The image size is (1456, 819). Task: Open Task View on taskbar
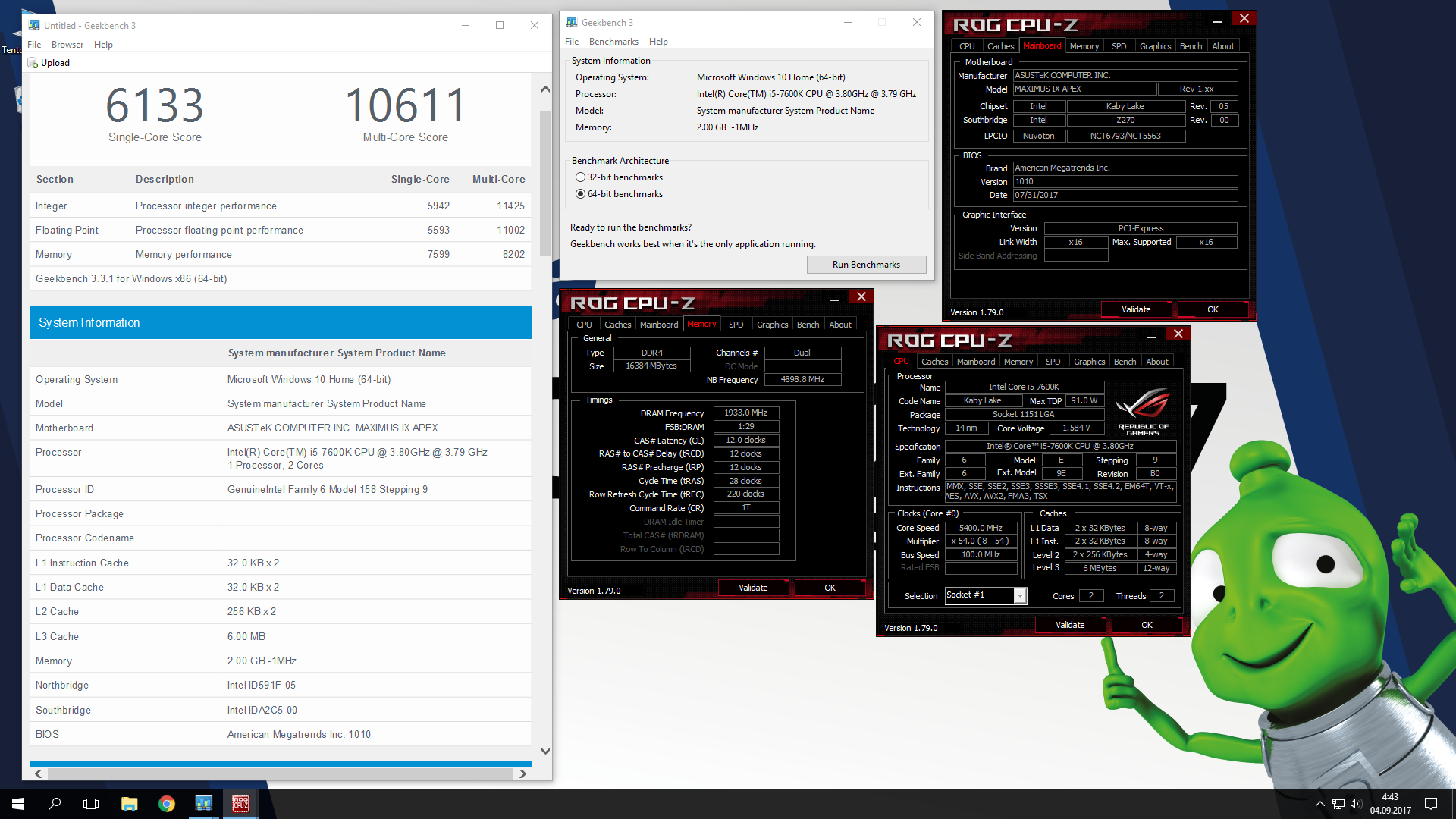tap(91, 804)
